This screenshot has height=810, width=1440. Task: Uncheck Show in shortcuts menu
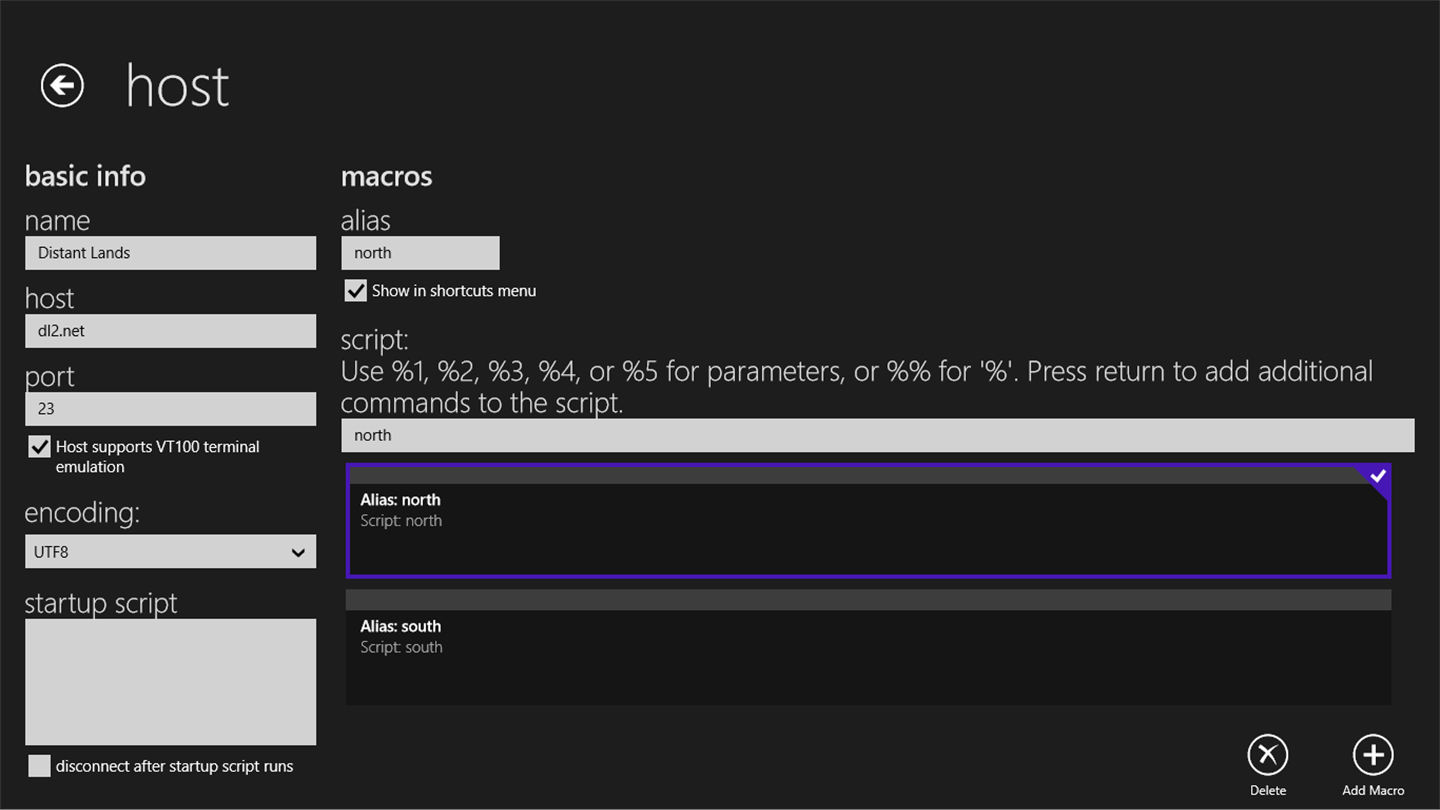coord(356,291)
